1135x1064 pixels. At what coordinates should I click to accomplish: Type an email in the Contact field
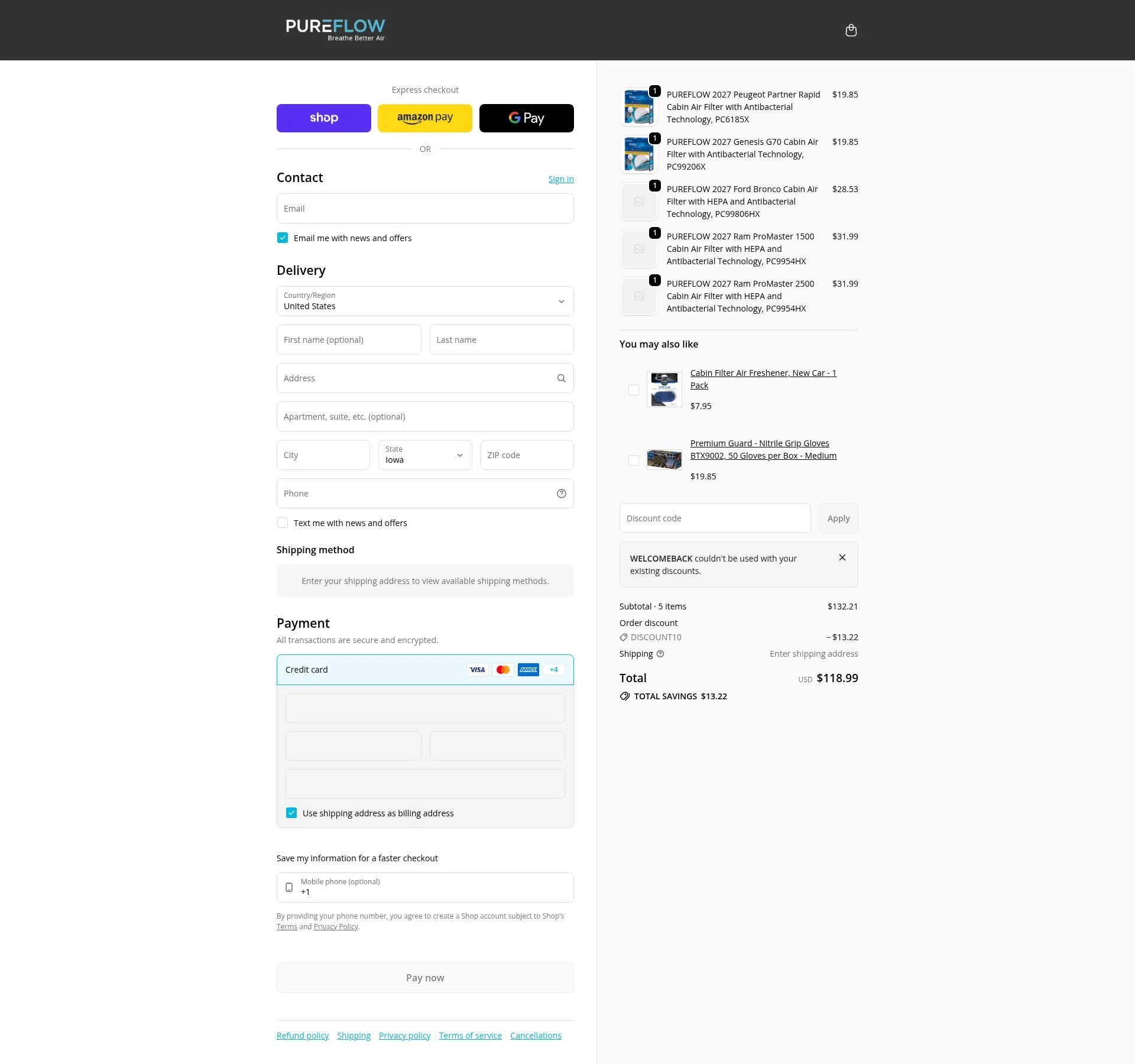(x=424, y=208)
